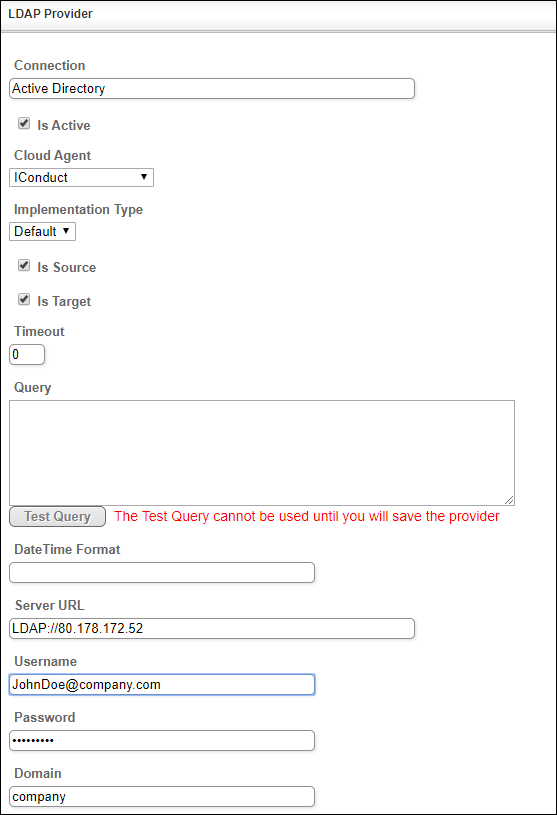Select the Domain text field

tap(162, 796)
